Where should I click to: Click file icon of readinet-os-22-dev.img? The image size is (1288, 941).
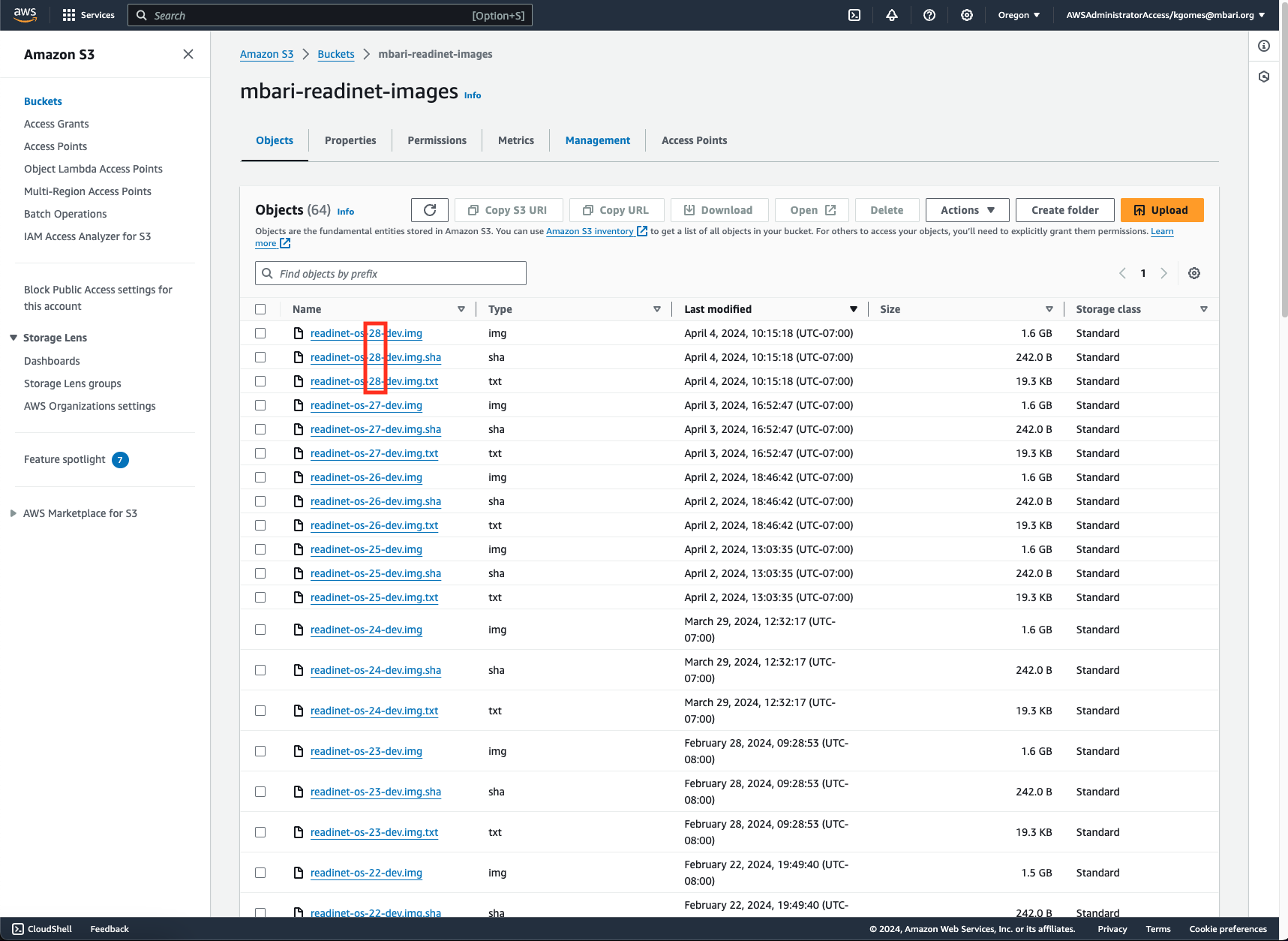tap(299, 873)
